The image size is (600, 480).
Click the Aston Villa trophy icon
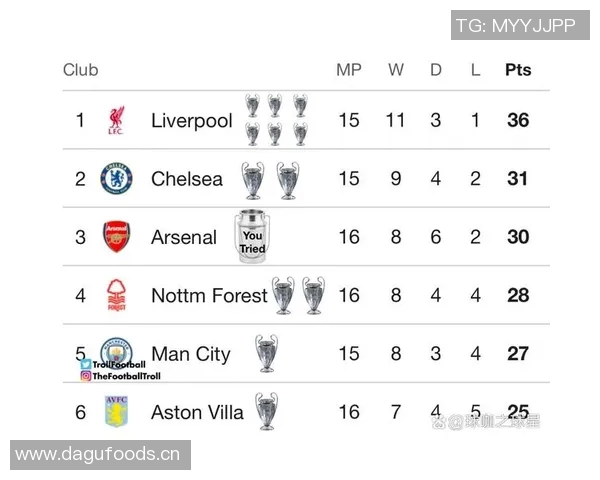tap(265, 411)
